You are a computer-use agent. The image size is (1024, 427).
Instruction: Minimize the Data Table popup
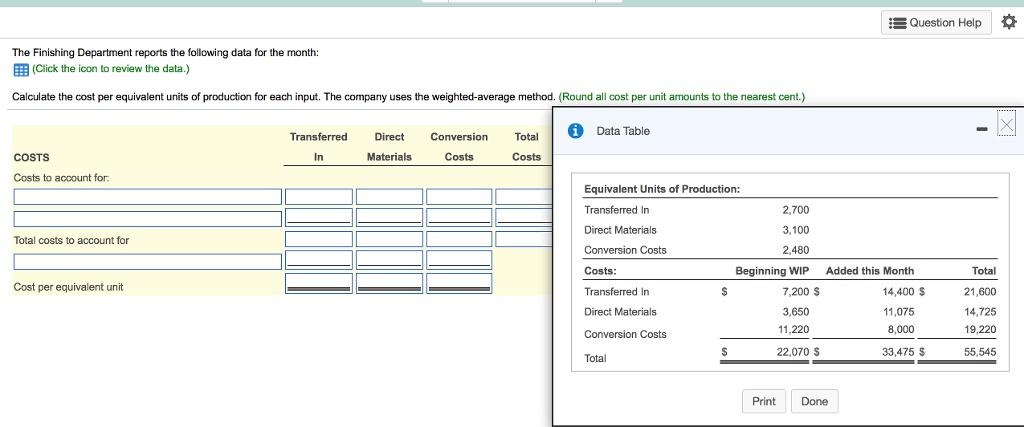click(981, 128)
